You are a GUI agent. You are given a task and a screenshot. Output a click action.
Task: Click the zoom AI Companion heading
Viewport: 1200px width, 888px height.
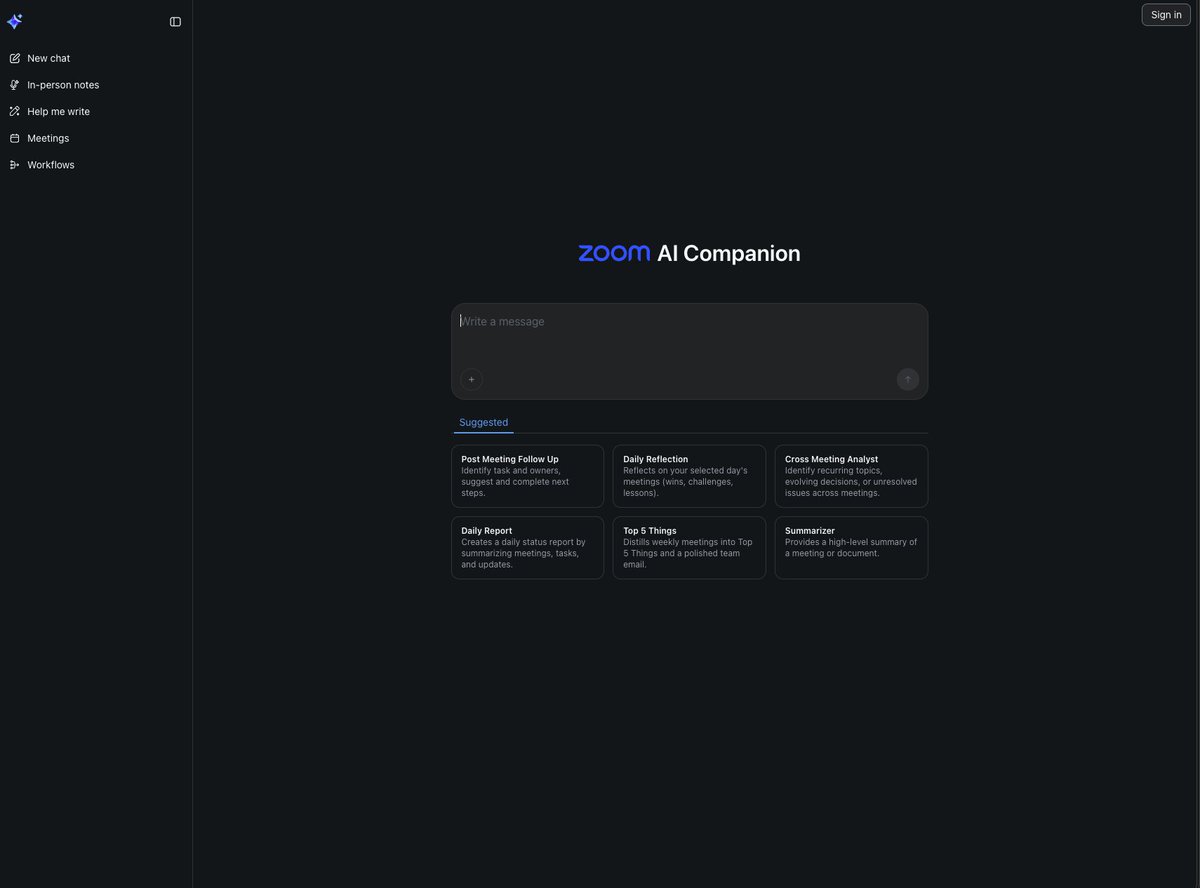coord(689,253)
